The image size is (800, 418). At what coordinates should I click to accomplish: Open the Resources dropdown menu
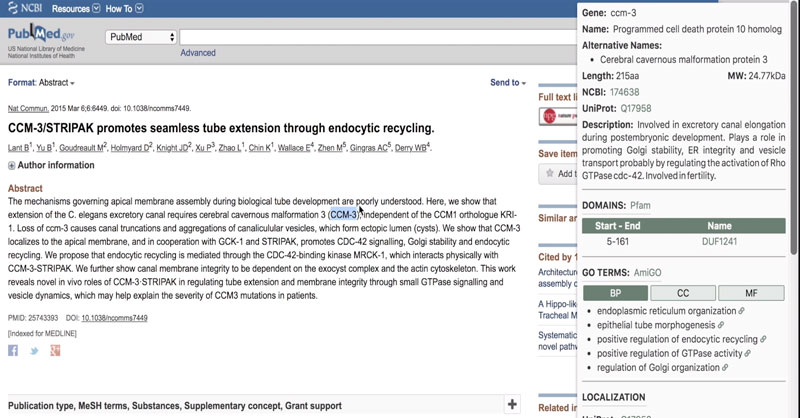coord(74,8)
